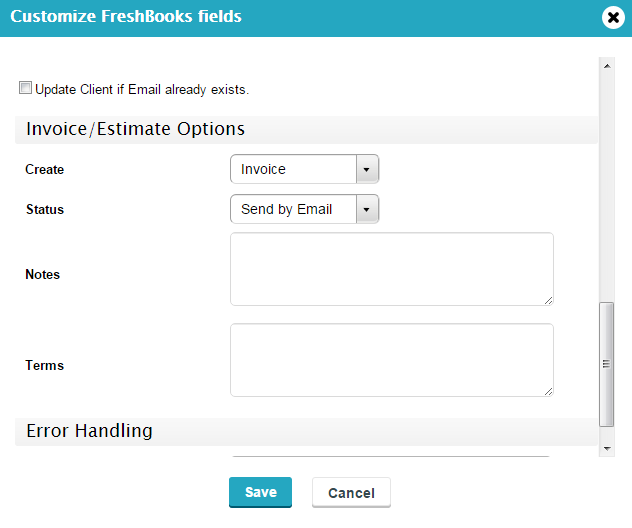Open the Create dropdown showing Invoice
The width and height of the screenshot is (632, 528).
(x=304, y=169)
